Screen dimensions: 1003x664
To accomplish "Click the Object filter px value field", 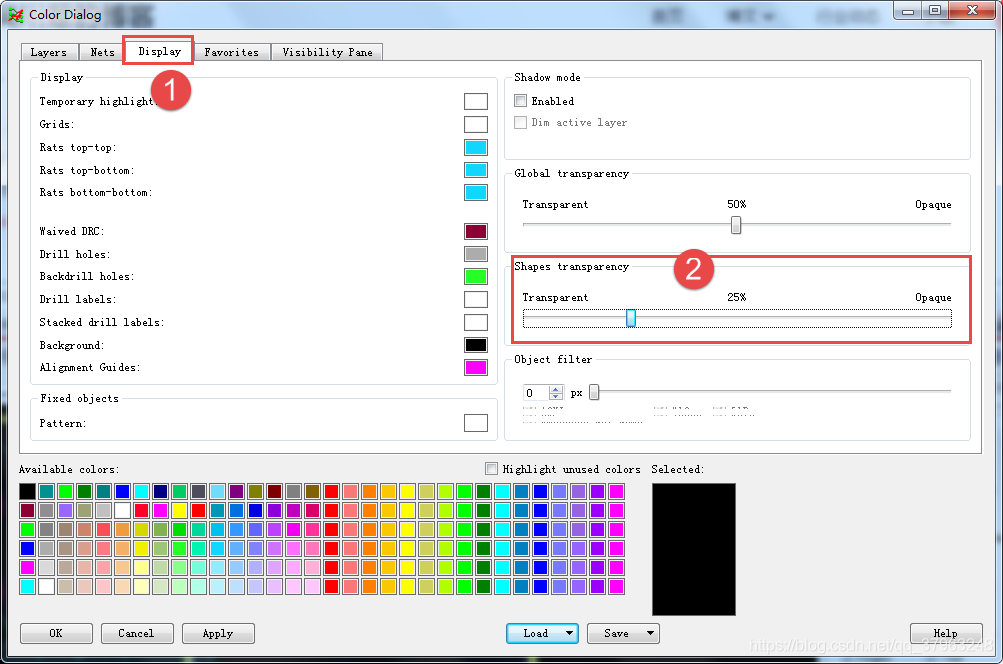I will [537, 393].
